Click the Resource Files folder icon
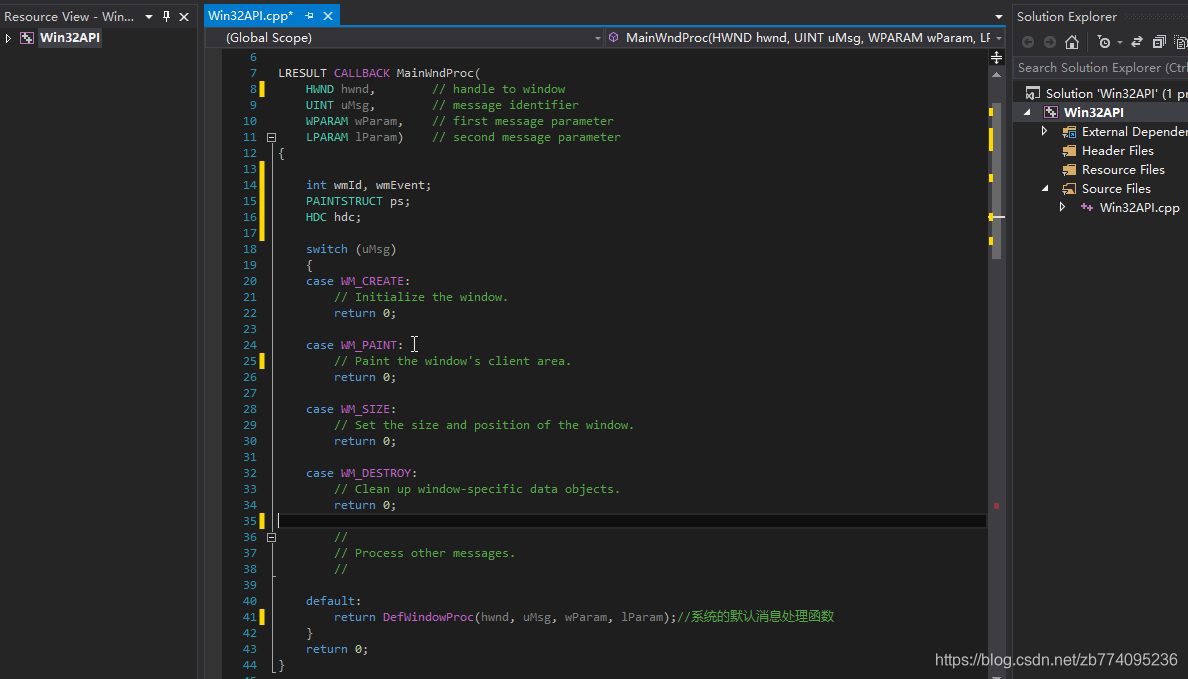 click(1069, 169)
